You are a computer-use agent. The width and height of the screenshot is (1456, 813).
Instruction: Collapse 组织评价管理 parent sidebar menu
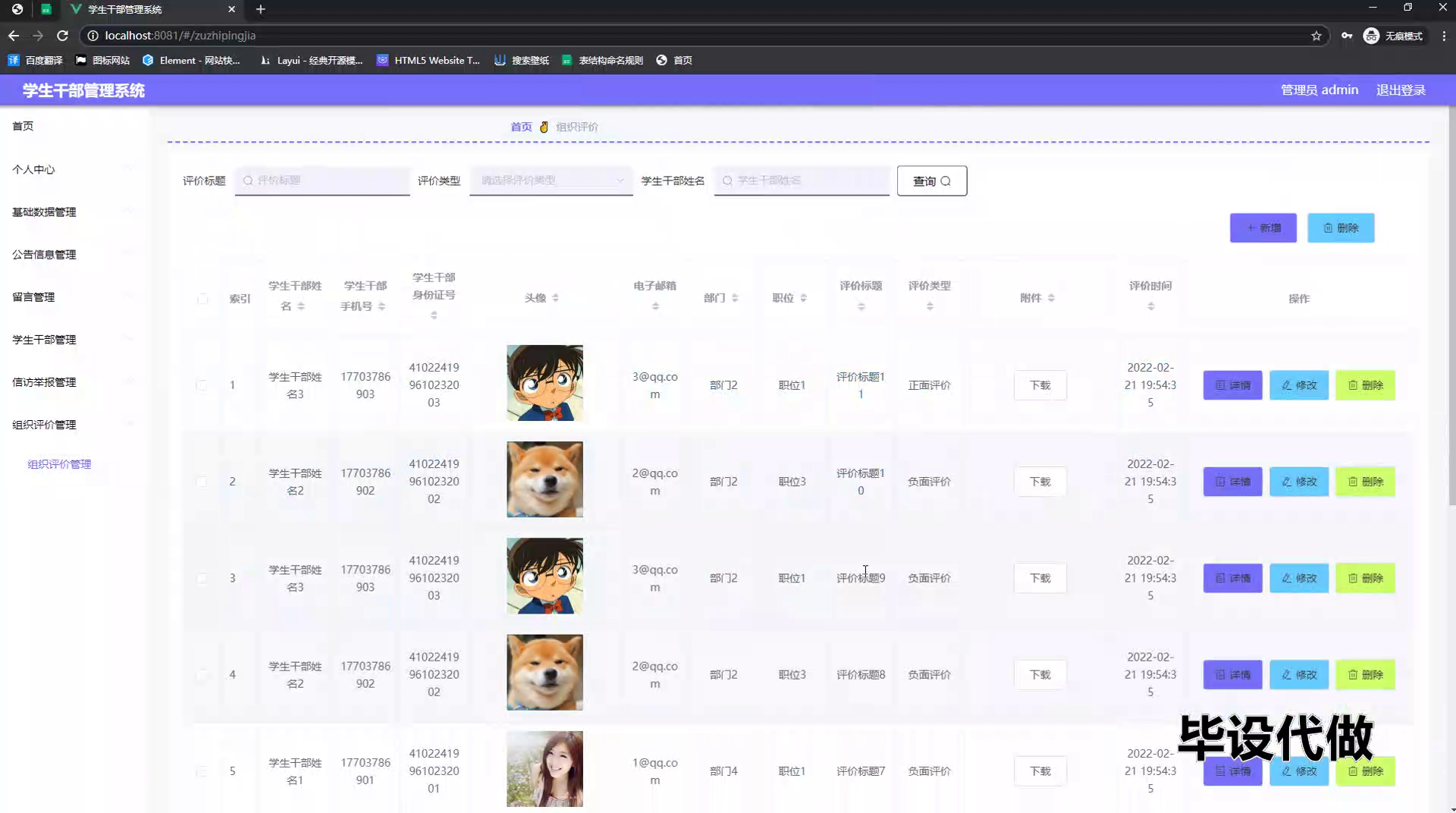pyautogui.click(x=74, y=424)
